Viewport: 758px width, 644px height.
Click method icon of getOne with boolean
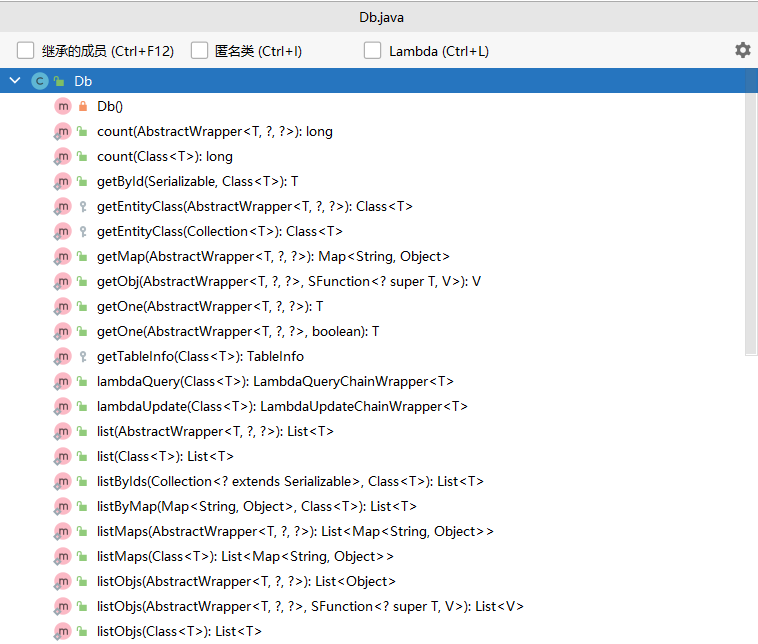click(x=63, y=331)
